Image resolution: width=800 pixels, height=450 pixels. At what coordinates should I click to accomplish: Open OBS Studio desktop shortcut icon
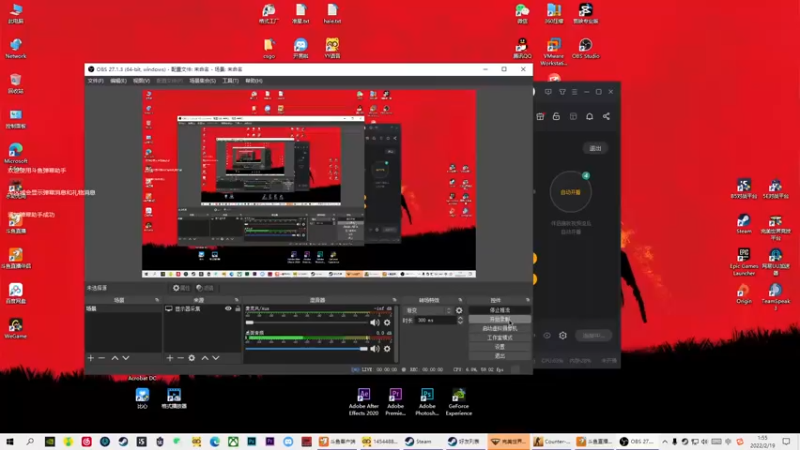coord(585,48)
